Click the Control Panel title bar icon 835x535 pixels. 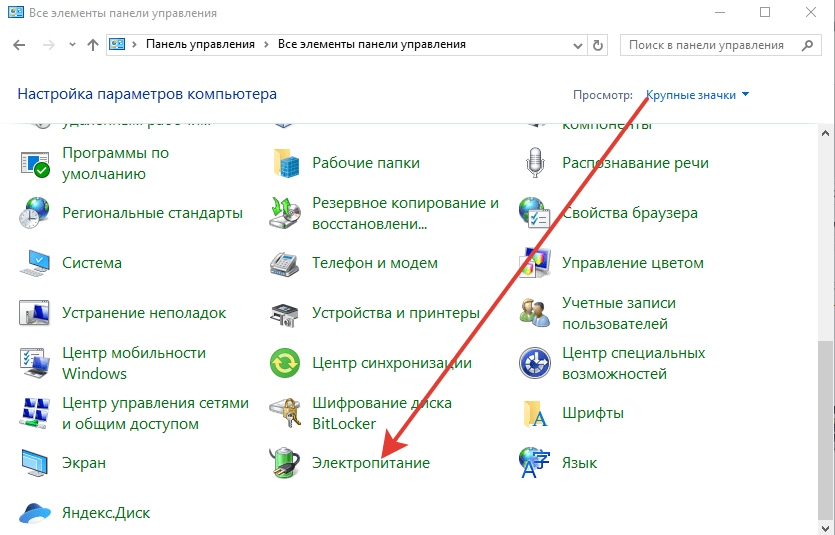[15, 13]
